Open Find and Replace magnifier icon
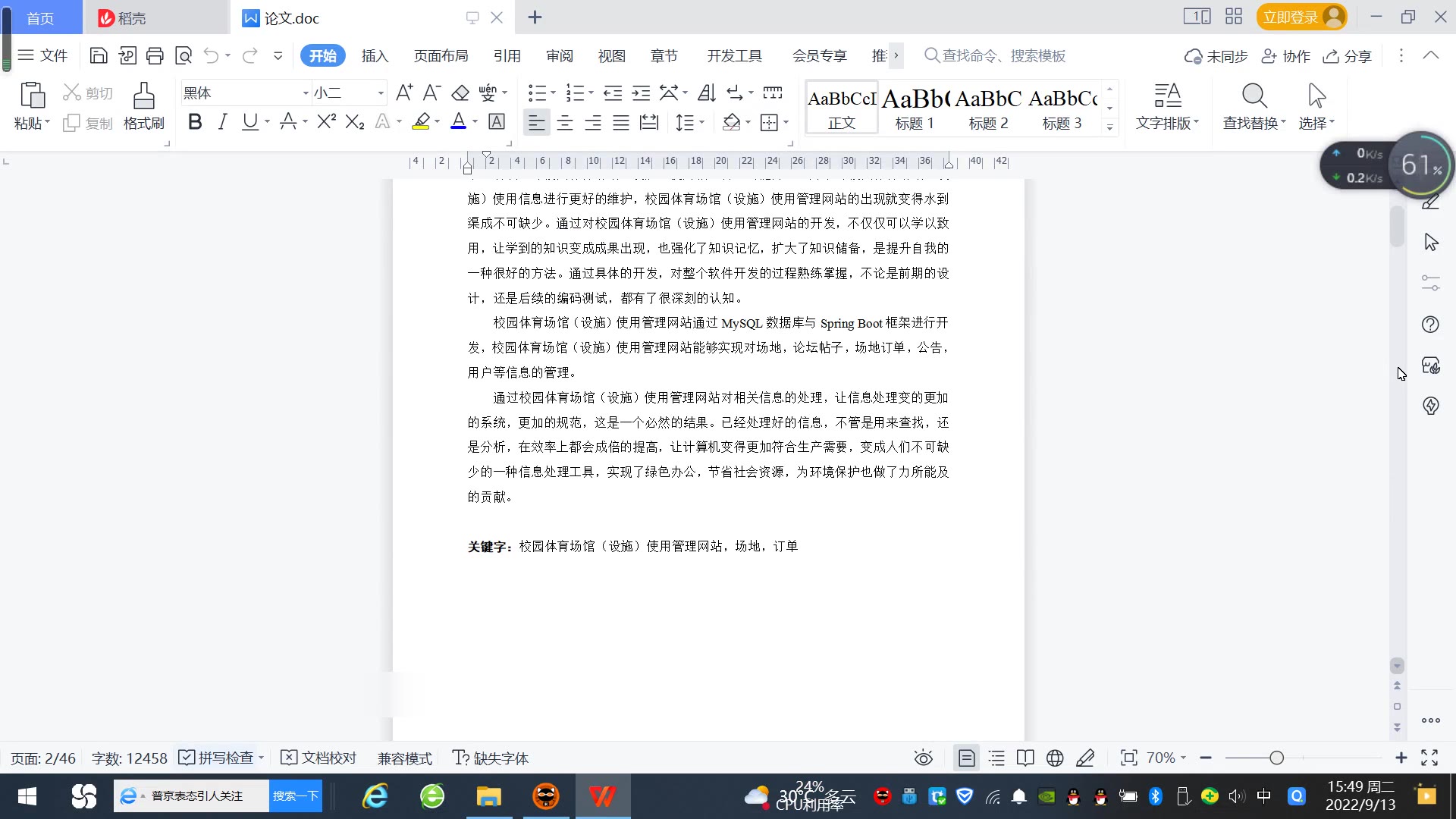The height and width of the screenshot is (819, 1456). click(1254, 96)
